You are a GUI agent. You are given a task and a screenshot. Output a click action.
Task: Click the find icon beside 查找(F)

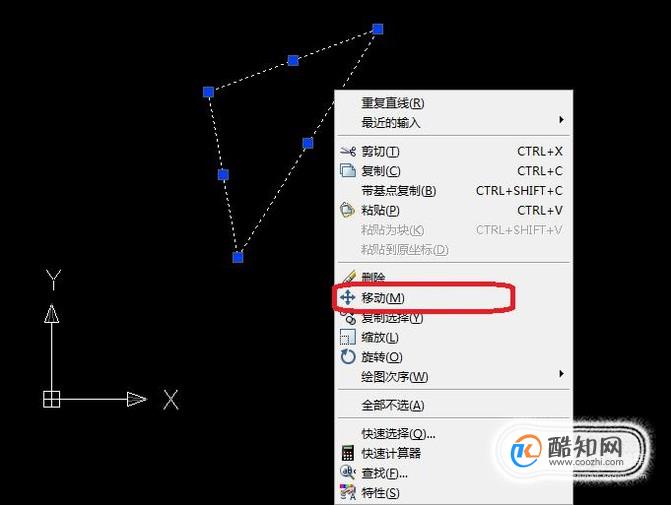347,472
